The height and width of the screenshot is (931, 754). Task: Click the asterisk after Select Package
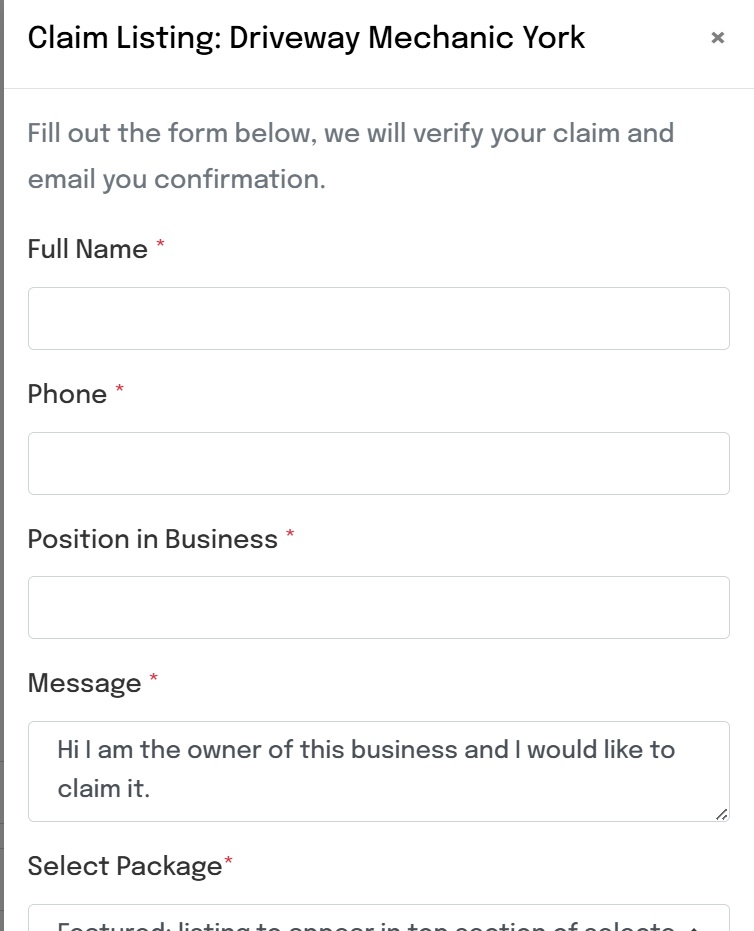[x=229, y=862]
